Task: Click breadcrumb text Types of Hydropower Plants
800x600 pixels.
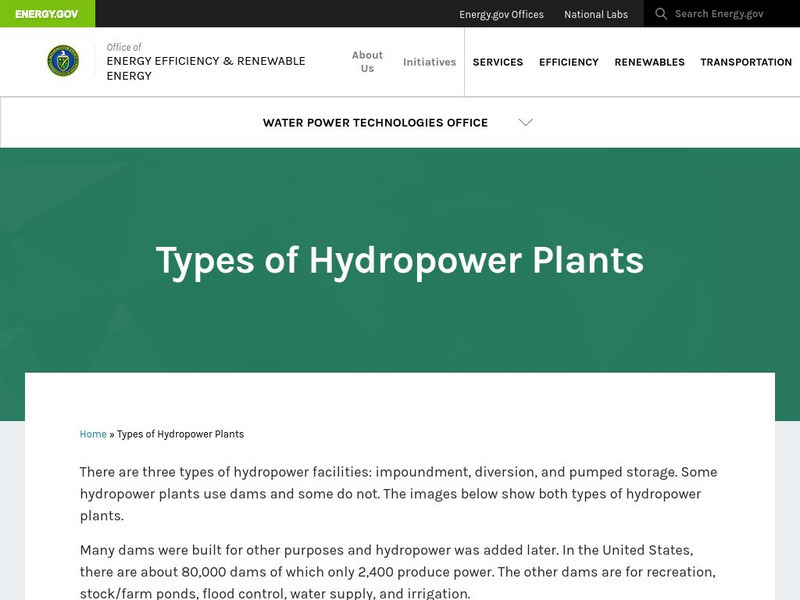Action: pyautogui.click(x=180, y=434)
